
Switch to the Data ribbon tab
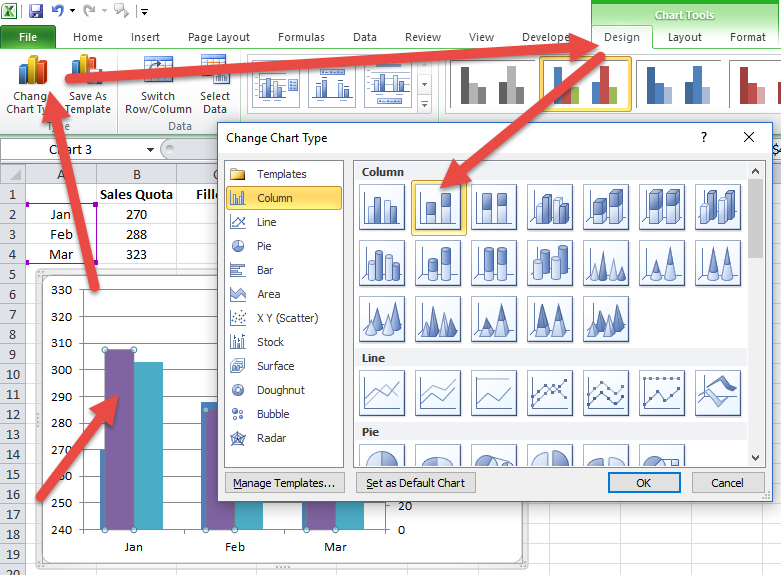click(365, 37)
